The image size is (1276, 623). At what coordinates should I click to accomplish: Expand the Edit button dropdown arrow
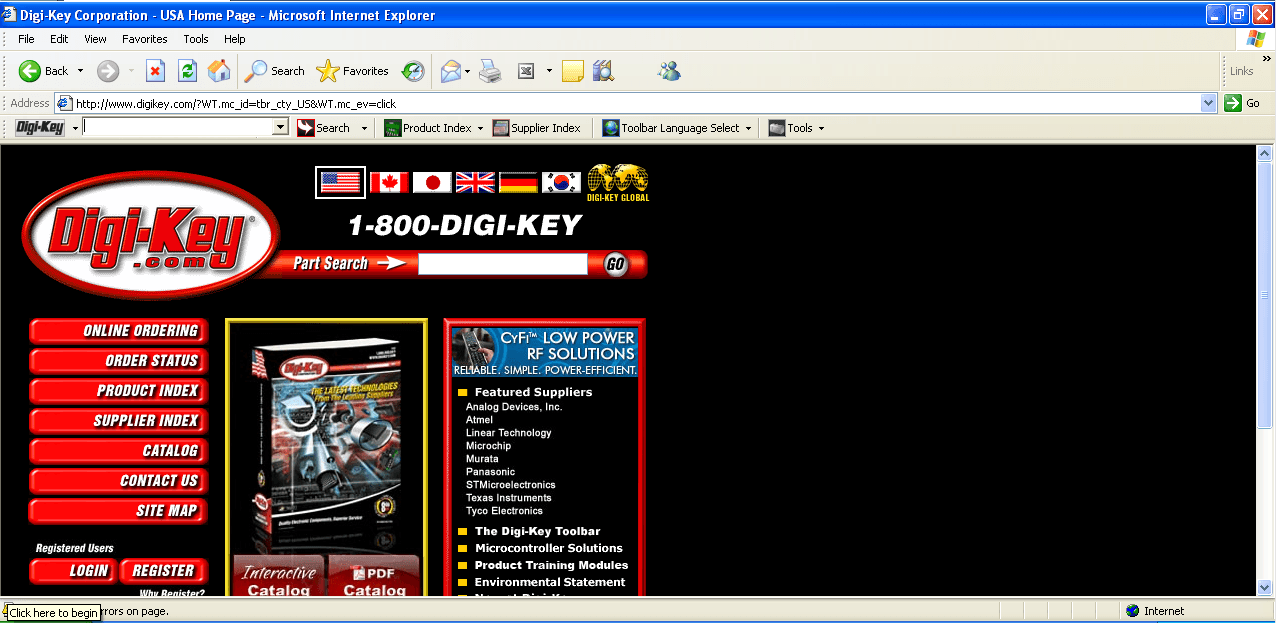tap(549, 71)
